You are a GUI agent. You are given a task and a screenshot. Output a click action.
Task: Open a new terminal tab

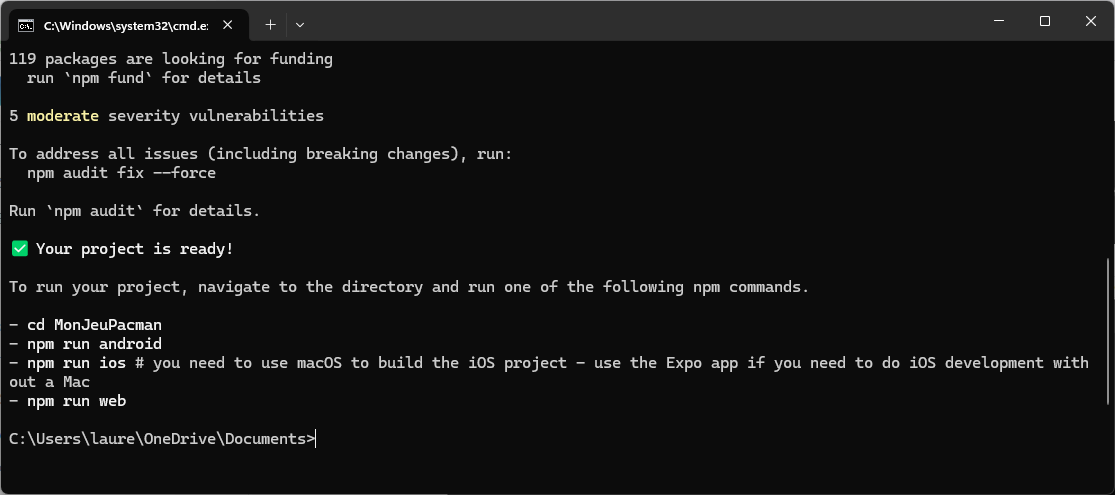click(270, 23)
